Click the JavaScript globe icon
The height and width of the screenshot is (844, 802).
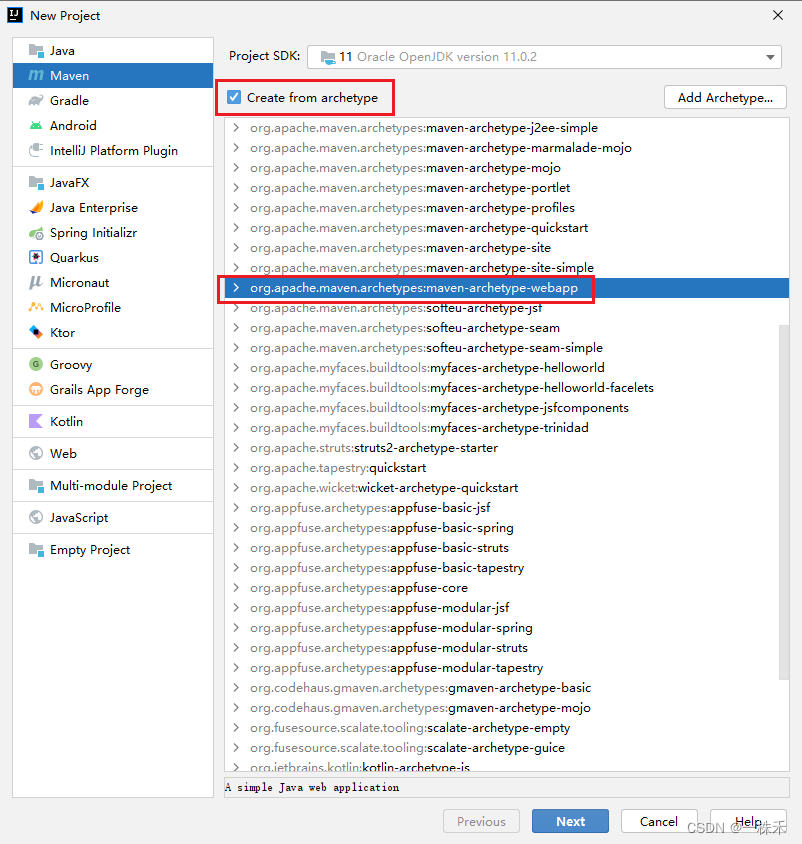point(36,517)
